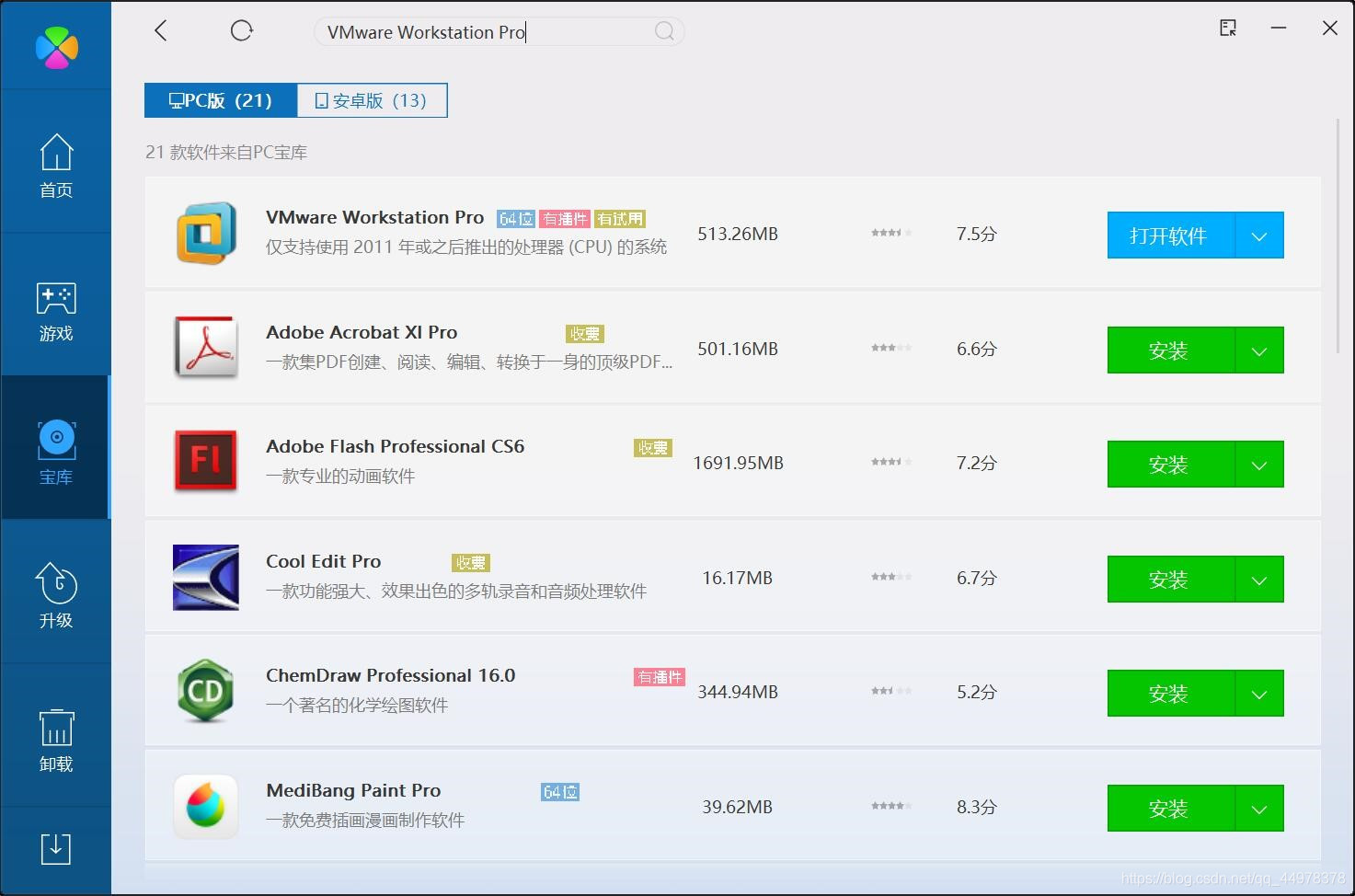The image size is (1355, 896).
Task: Switch to the PC版 (21) tab
Action: tap(221, 100)
